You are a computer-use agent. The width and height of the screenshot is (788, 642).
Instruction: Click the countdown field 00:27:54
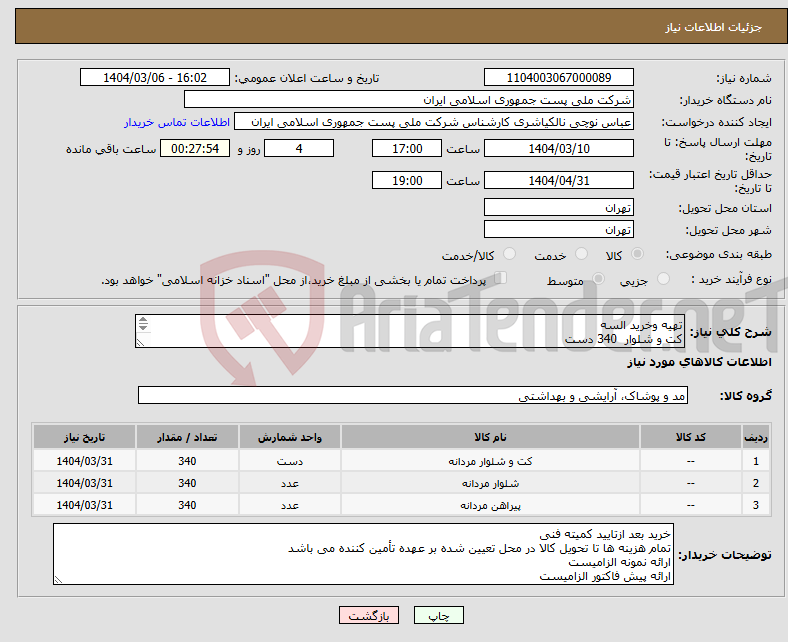195,148
